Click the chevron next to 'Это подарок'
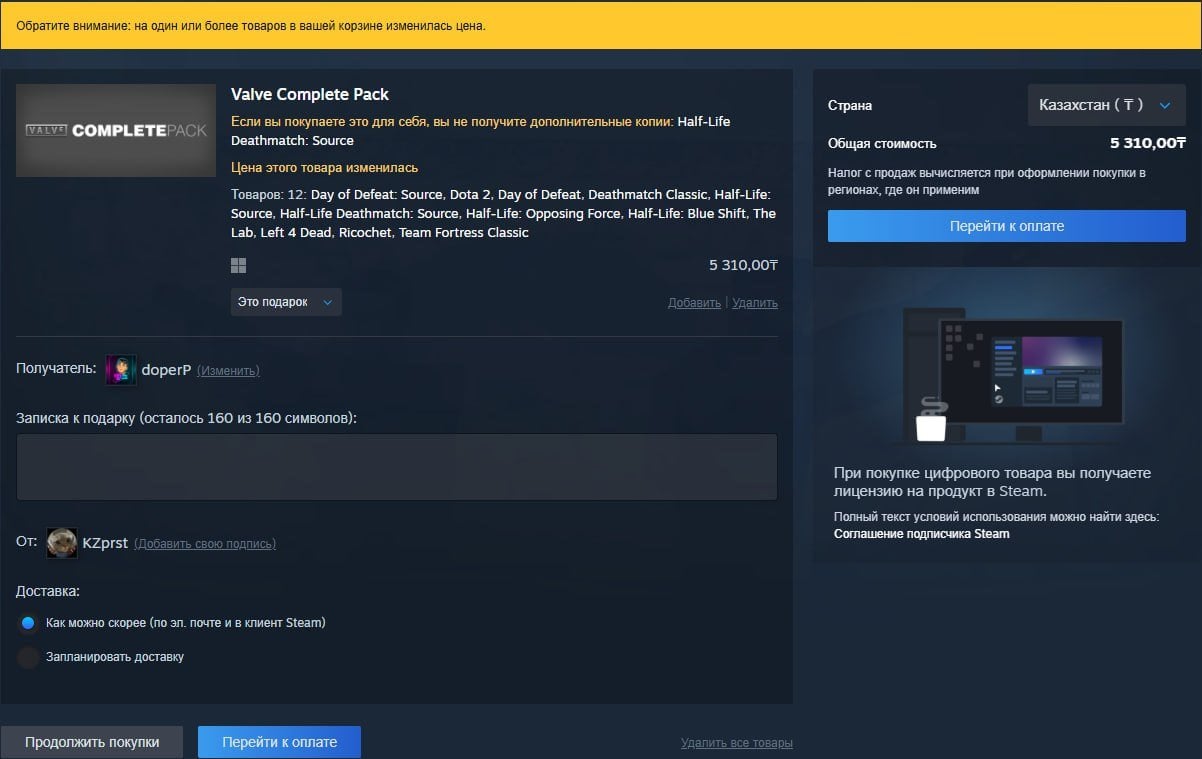 [x=323, y=301]
